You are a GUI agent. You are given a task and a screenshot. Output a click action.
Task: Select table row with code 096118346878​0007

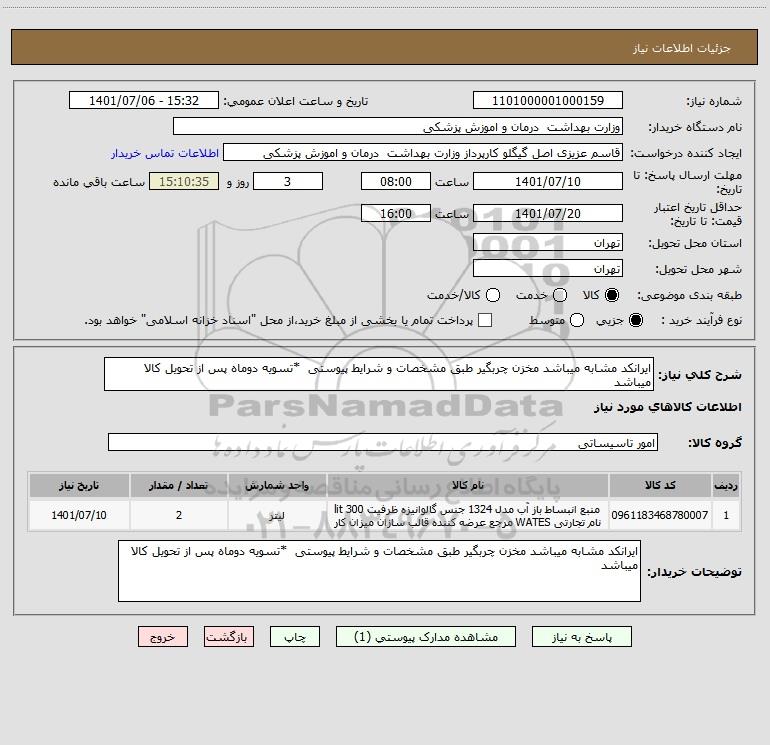tap(385, 515)
